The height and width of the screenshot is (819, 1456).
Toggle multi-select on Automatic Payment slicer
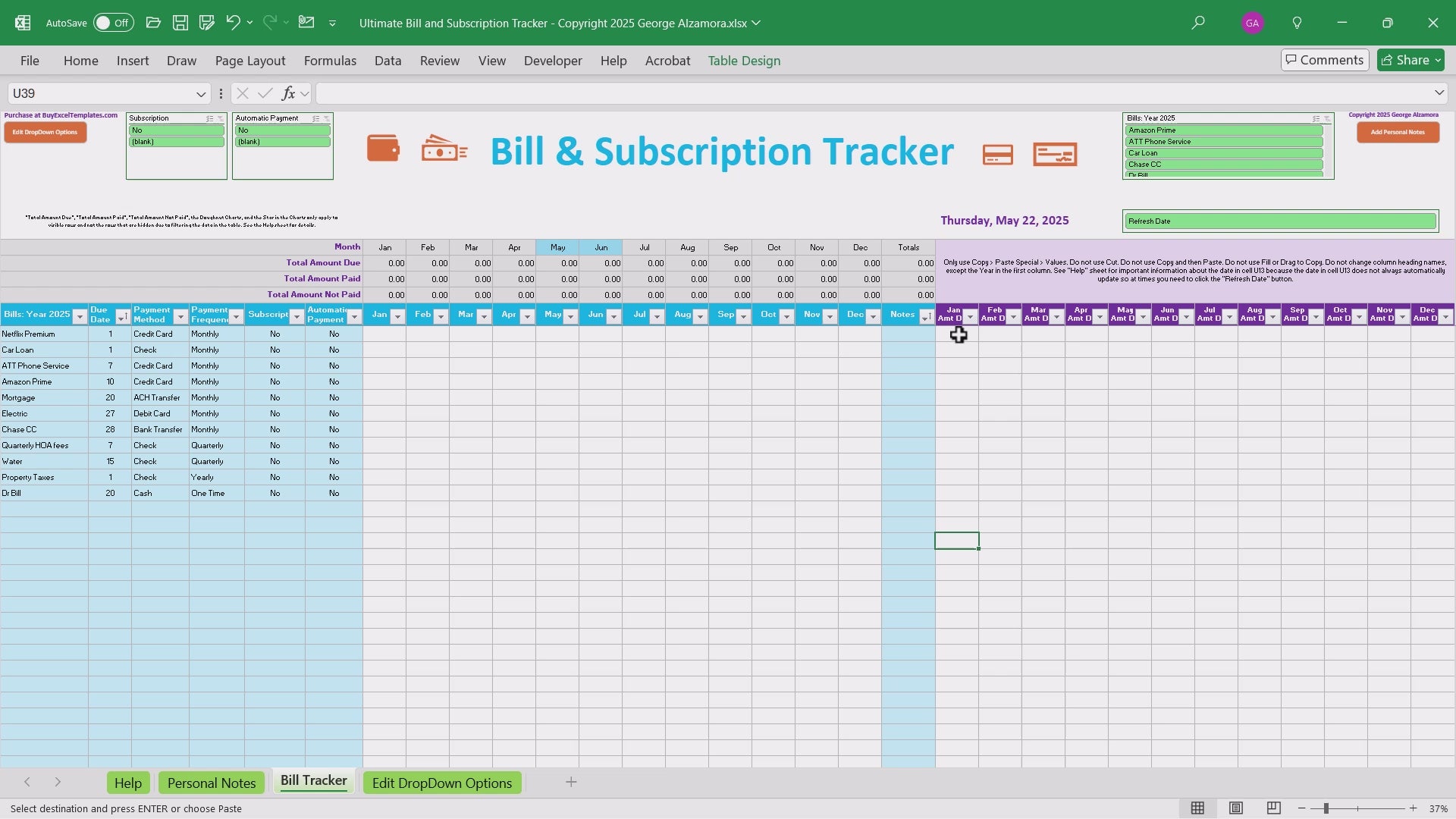click(x=316, y=118)
